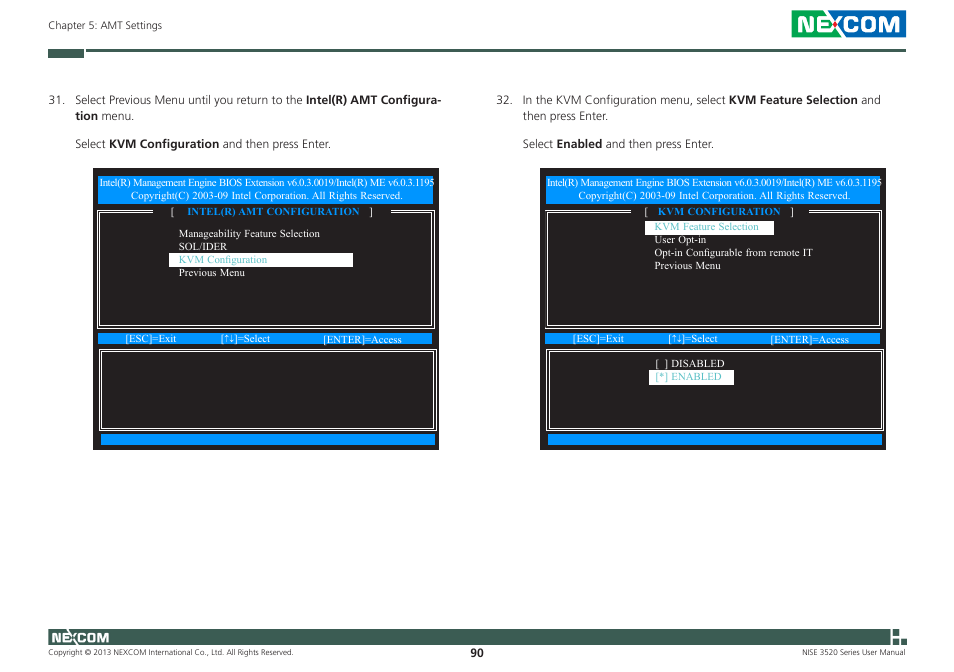Click [ESC]=Exit in the left BIOS screen

[151, 339]
